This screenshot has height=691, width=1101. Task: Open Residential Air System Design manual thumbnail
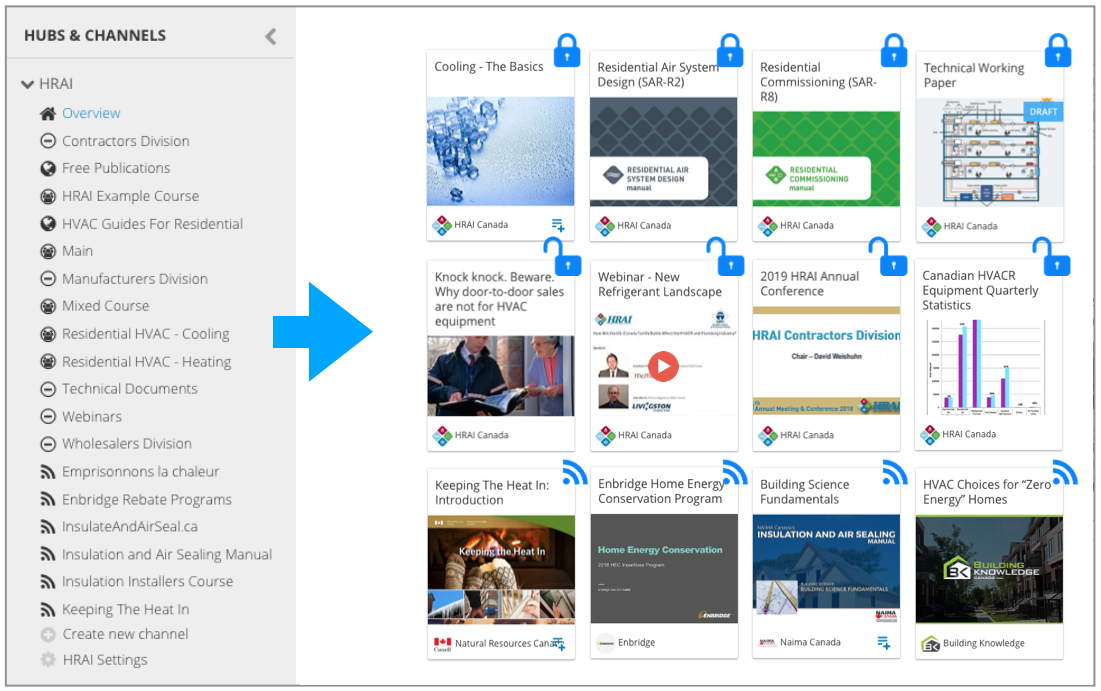click(x=664, y=152)
